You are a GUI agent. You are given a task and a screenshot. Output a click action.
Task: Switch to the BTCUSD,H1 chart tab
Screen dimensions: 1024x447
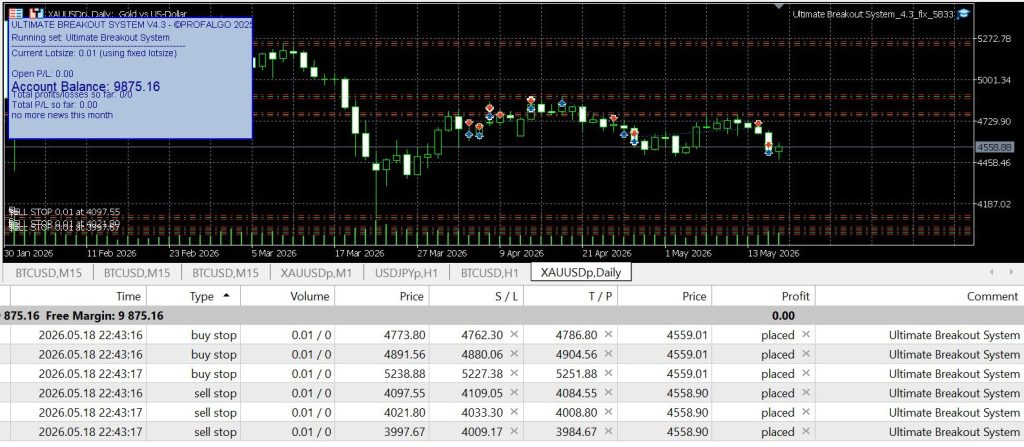tap(490, 273)
